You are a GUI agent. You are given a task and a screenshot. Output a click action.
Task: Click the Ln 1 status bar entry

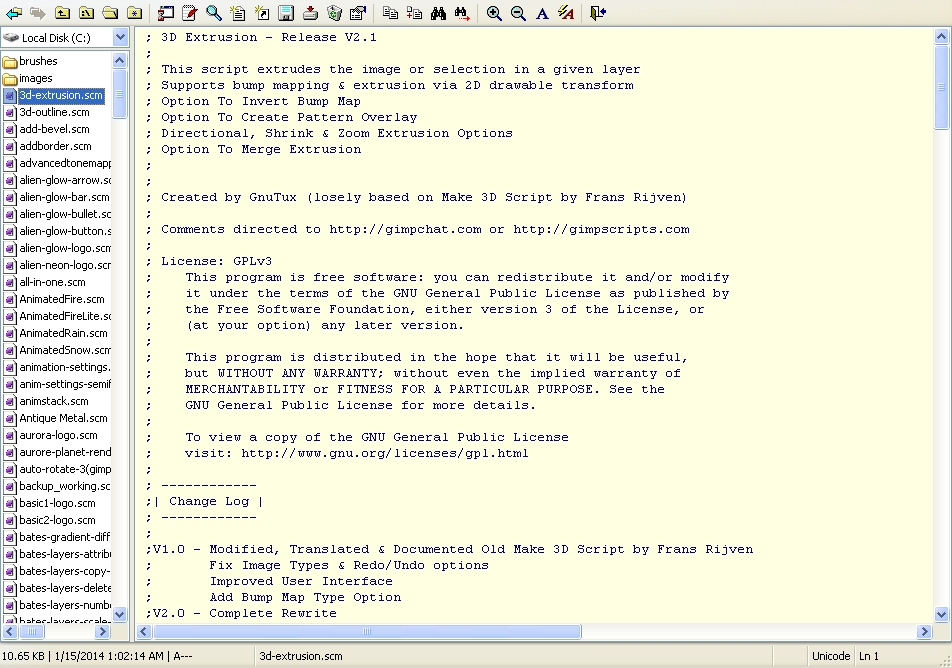pyautogui.click(x=868, y=656)
